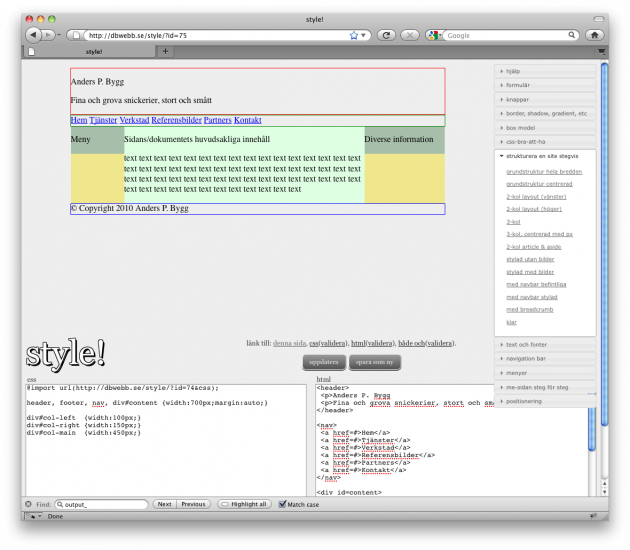Image resolution: width=630 pixels, height=550 pixels.
Task: Open the denna sida link
Action: pyautogui.click(x=289, y=343)
